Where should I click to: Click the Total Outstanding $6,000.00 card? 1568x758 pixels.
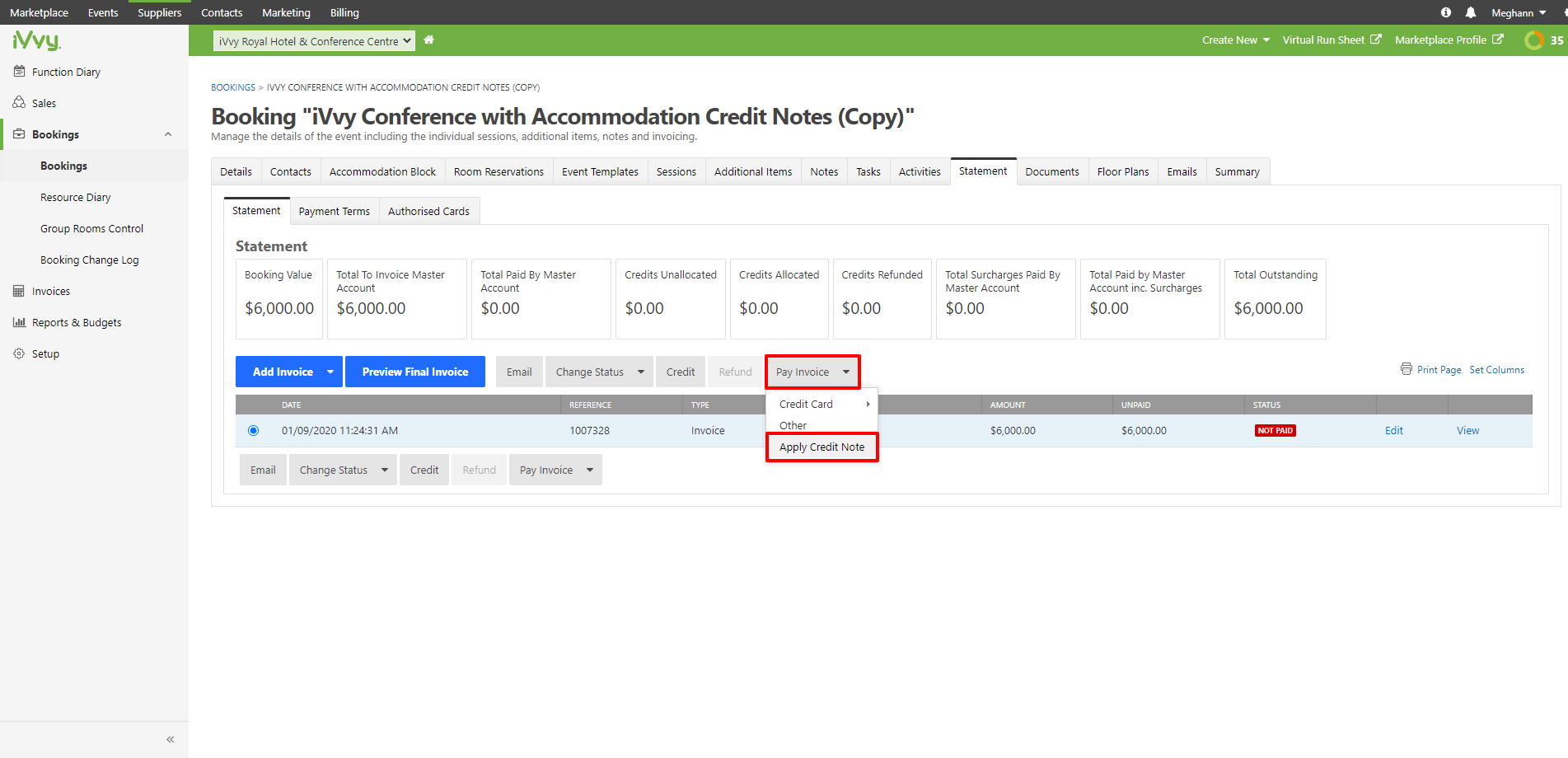pyautogui.click(x=1275, y=299)
